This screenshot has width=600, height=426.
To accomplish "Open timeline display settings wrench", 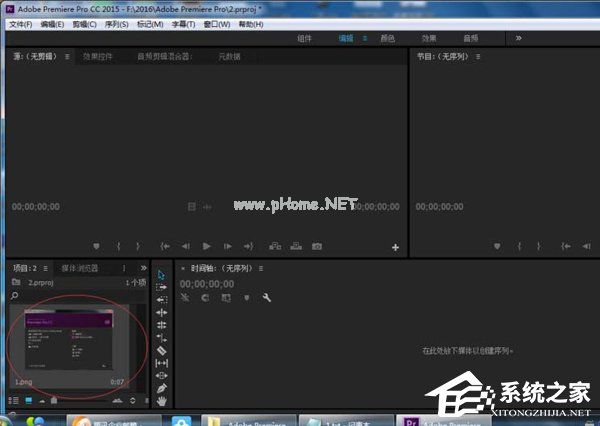I will point(267,297).
